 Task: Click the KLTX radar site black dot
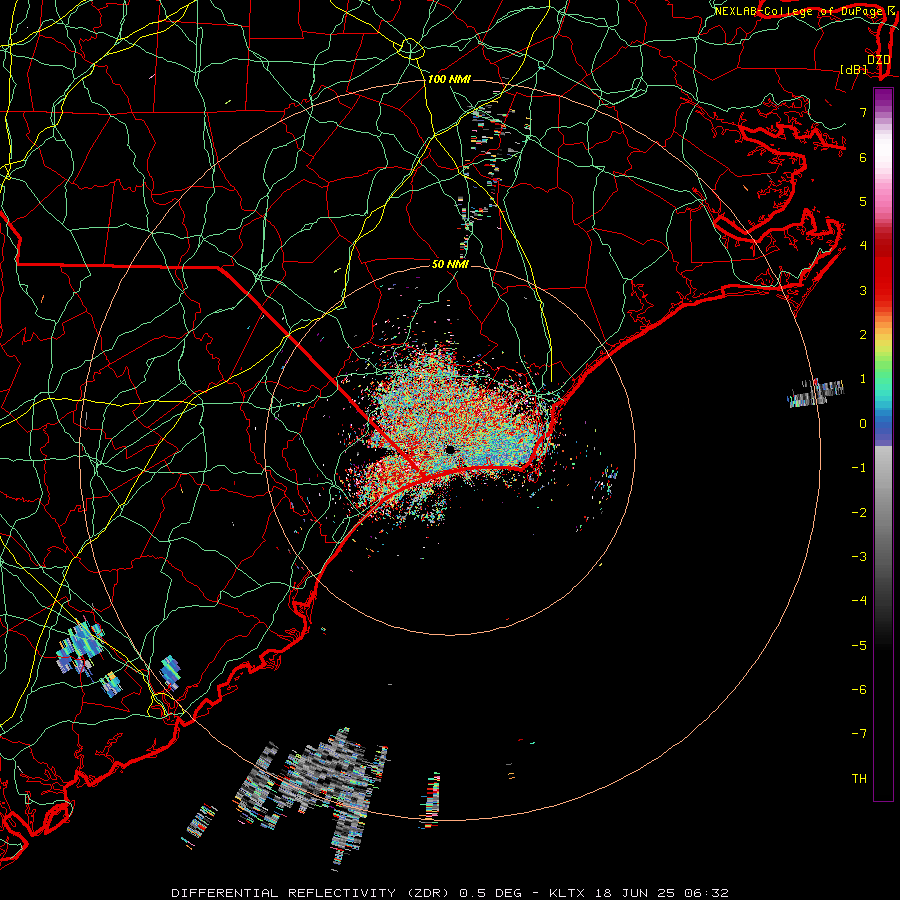coord(450,449)
